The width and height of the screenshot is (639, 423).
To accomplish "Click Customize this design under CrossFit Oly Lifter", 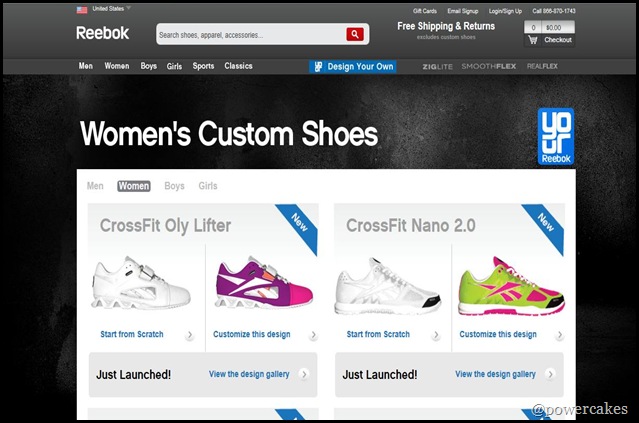I will click(x=251, y=334).
